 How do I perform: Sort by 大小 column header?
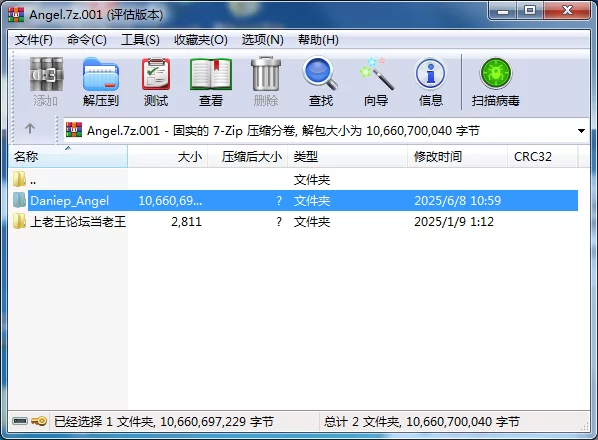pos(168,156)
